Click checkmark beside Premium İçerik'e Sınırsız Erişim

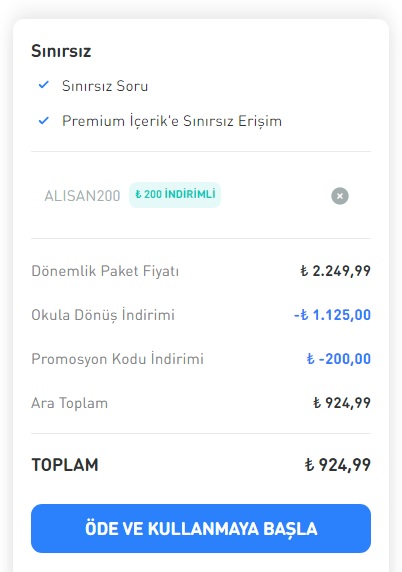pyautogui.click(x=44, y=120)
